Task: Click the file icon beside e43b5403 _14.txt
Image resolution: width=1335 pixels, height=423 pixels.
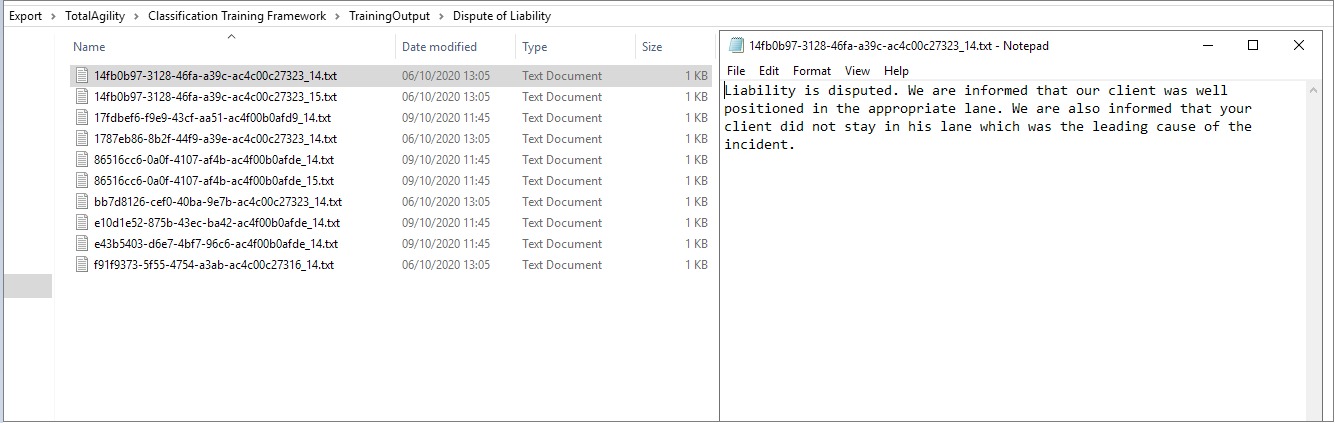Action: coord(83,244)
